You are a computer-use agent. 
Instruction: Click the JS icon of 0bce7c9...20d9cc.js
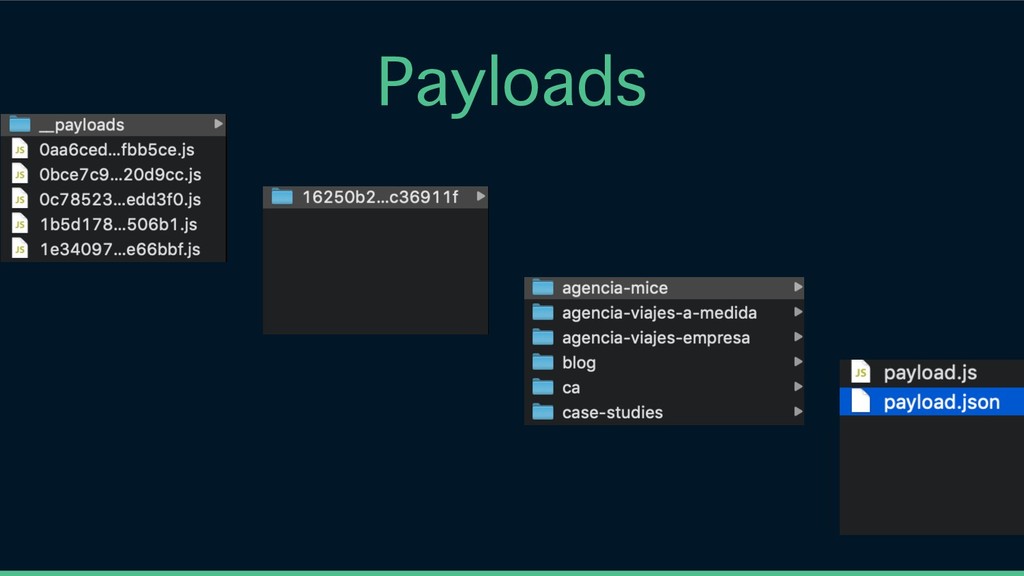20,174
